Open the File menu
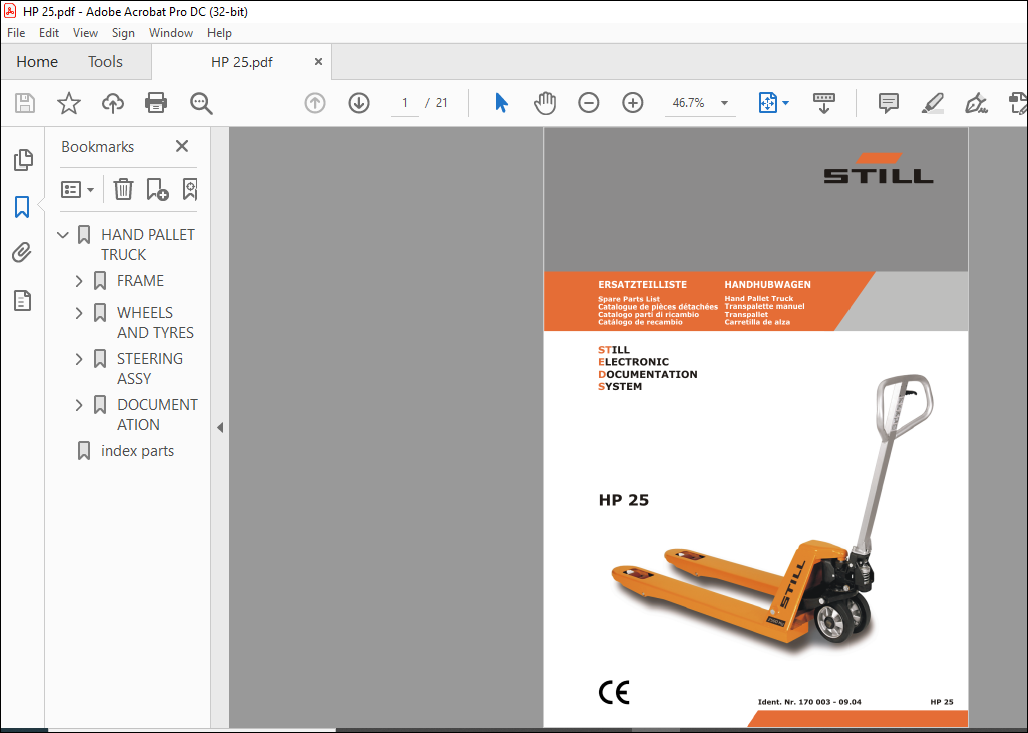 coord(16,33)
